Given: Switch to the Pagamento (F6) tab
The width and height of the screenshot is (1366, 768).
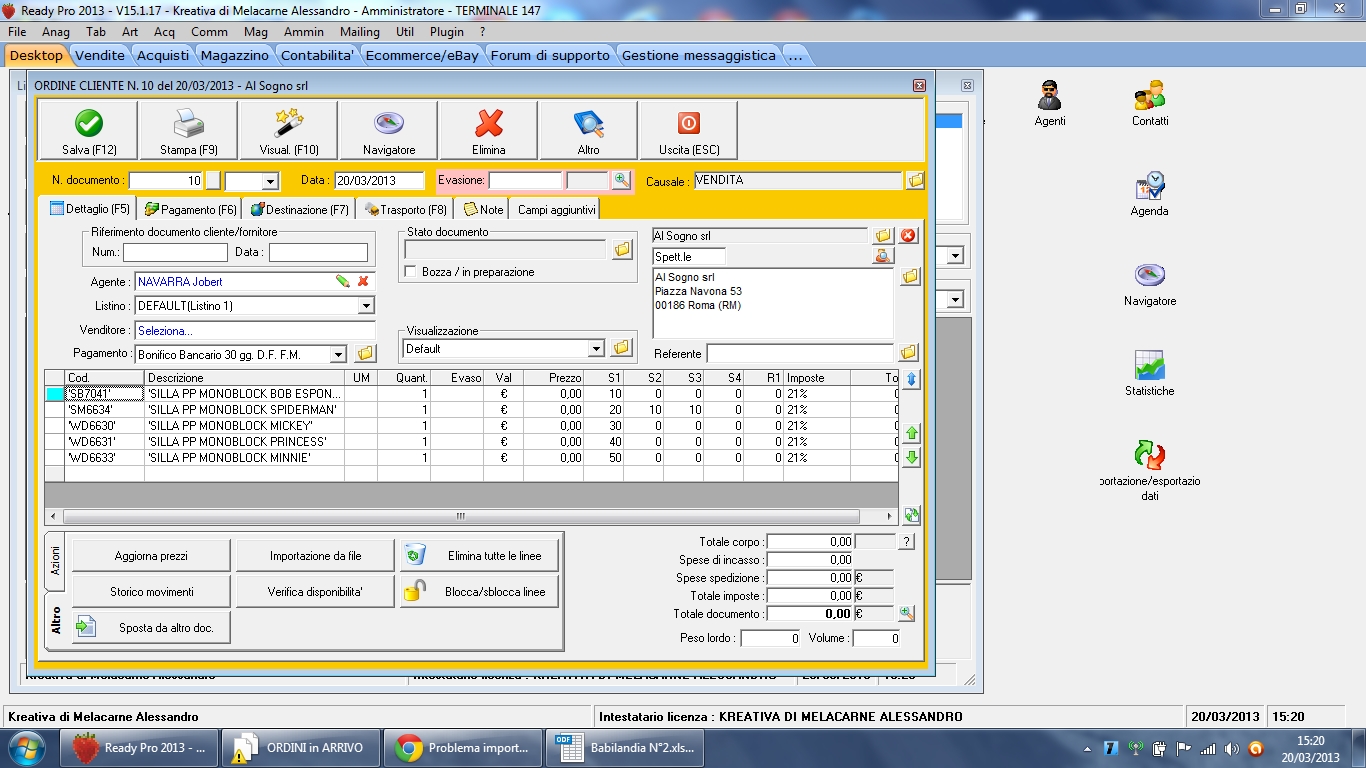Looking at the screenshot, I should tap(191, 210).
